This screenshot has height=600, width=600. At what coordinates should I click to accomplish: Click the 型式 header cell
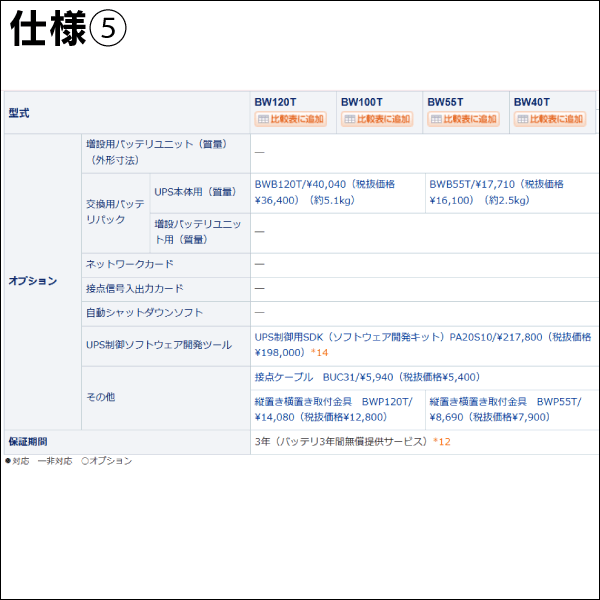tap(127, 113)
